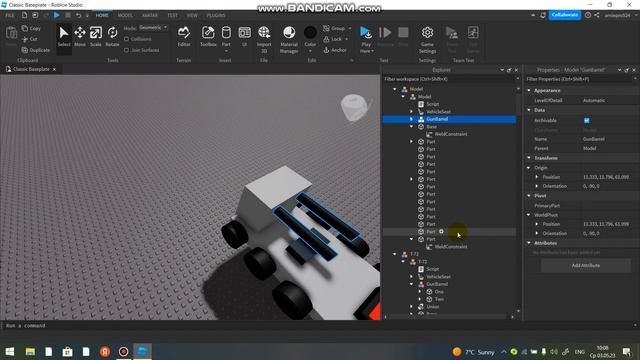Screen dimensions: 640x360
Task: Open the UI editor button
Action: pos(244,37)
